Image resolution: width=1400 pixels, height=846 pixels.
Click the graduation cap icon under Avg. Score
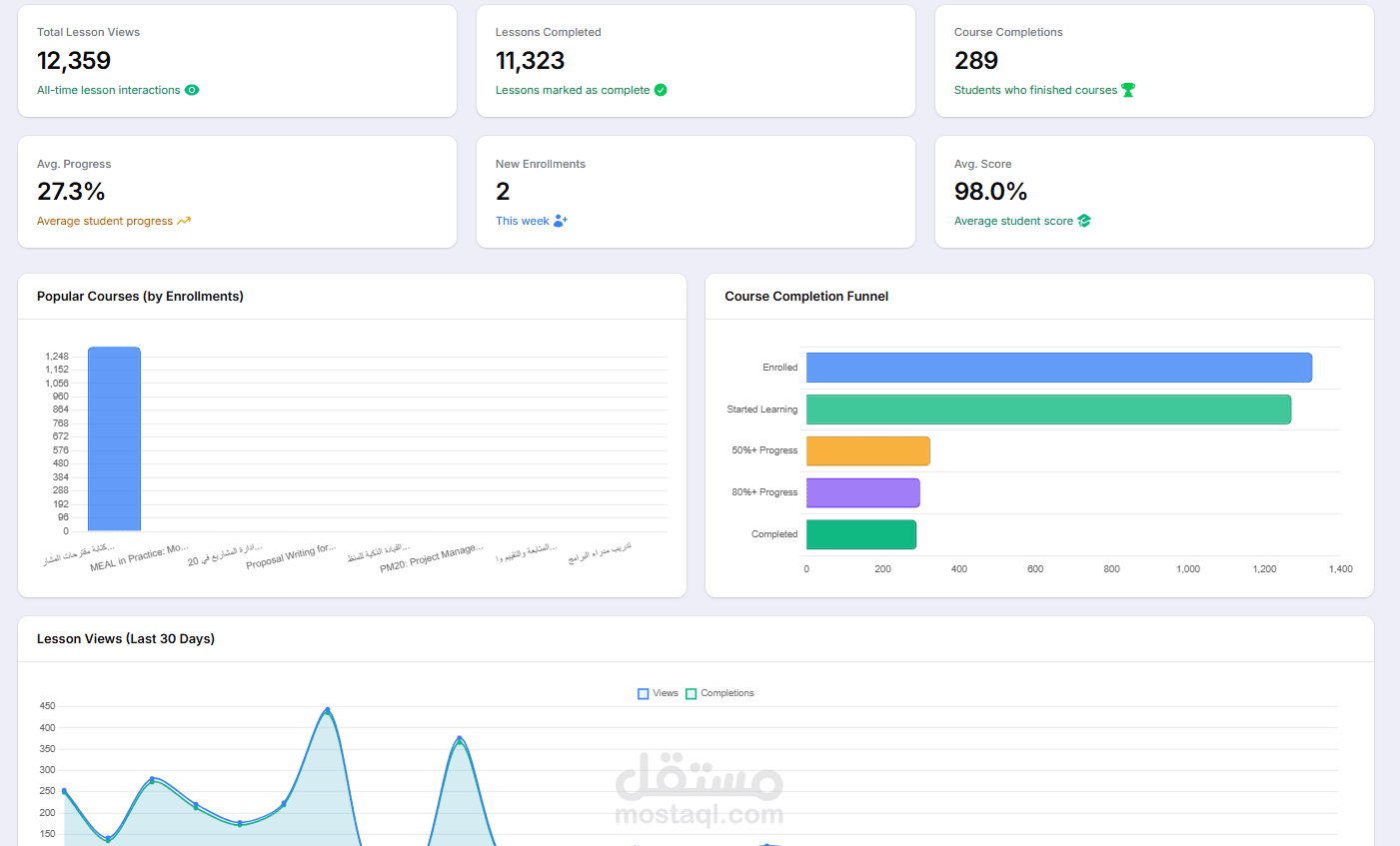click(1084, 221)
